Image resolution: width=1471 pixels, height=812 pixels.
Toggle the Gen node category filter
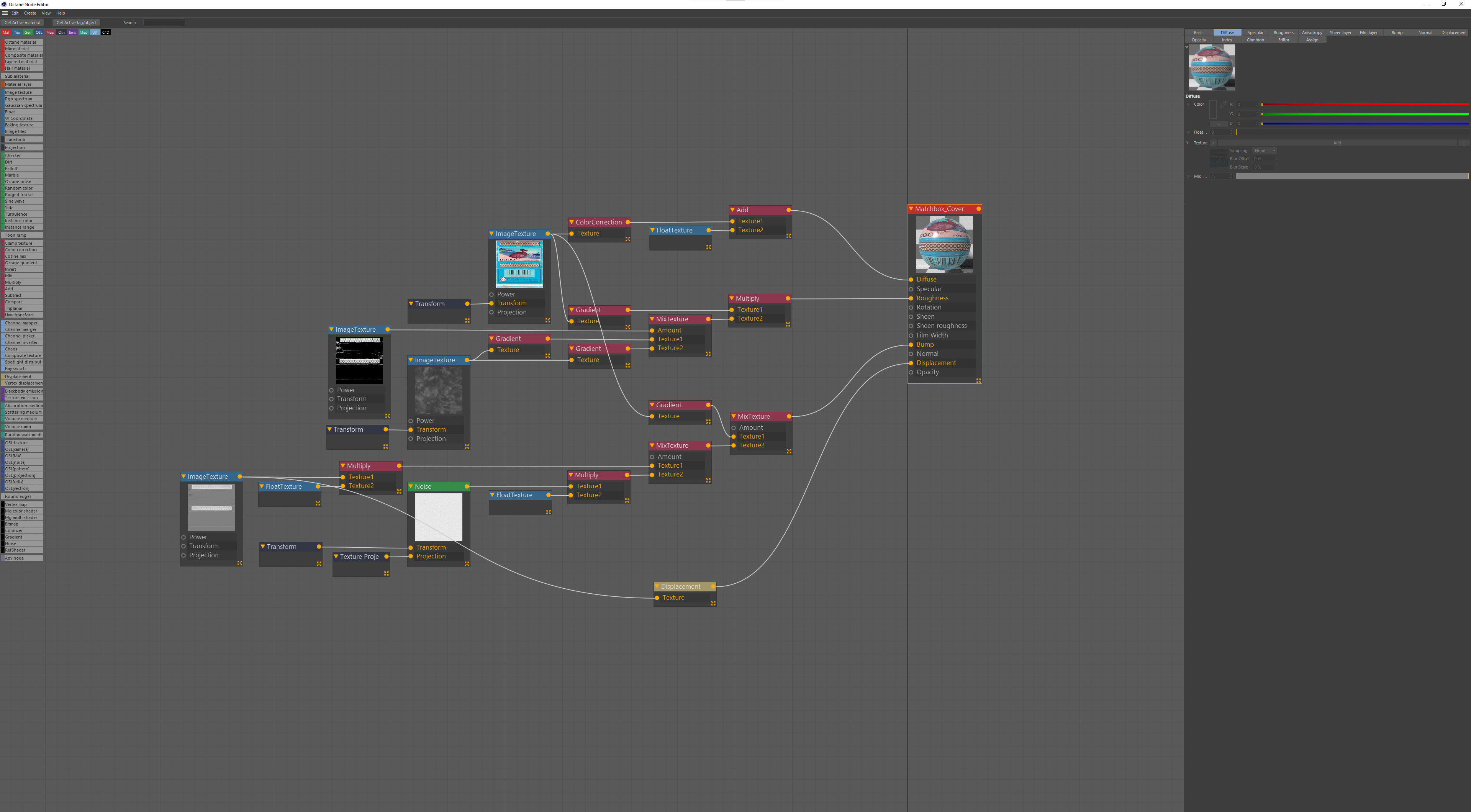[x=28, y=33]
